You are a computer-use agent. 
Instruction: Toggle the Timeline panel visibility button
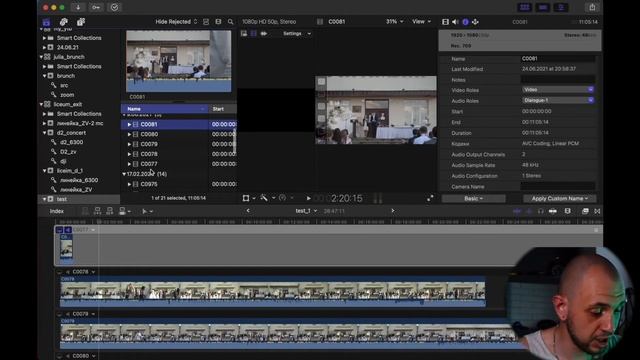(543, 7)
